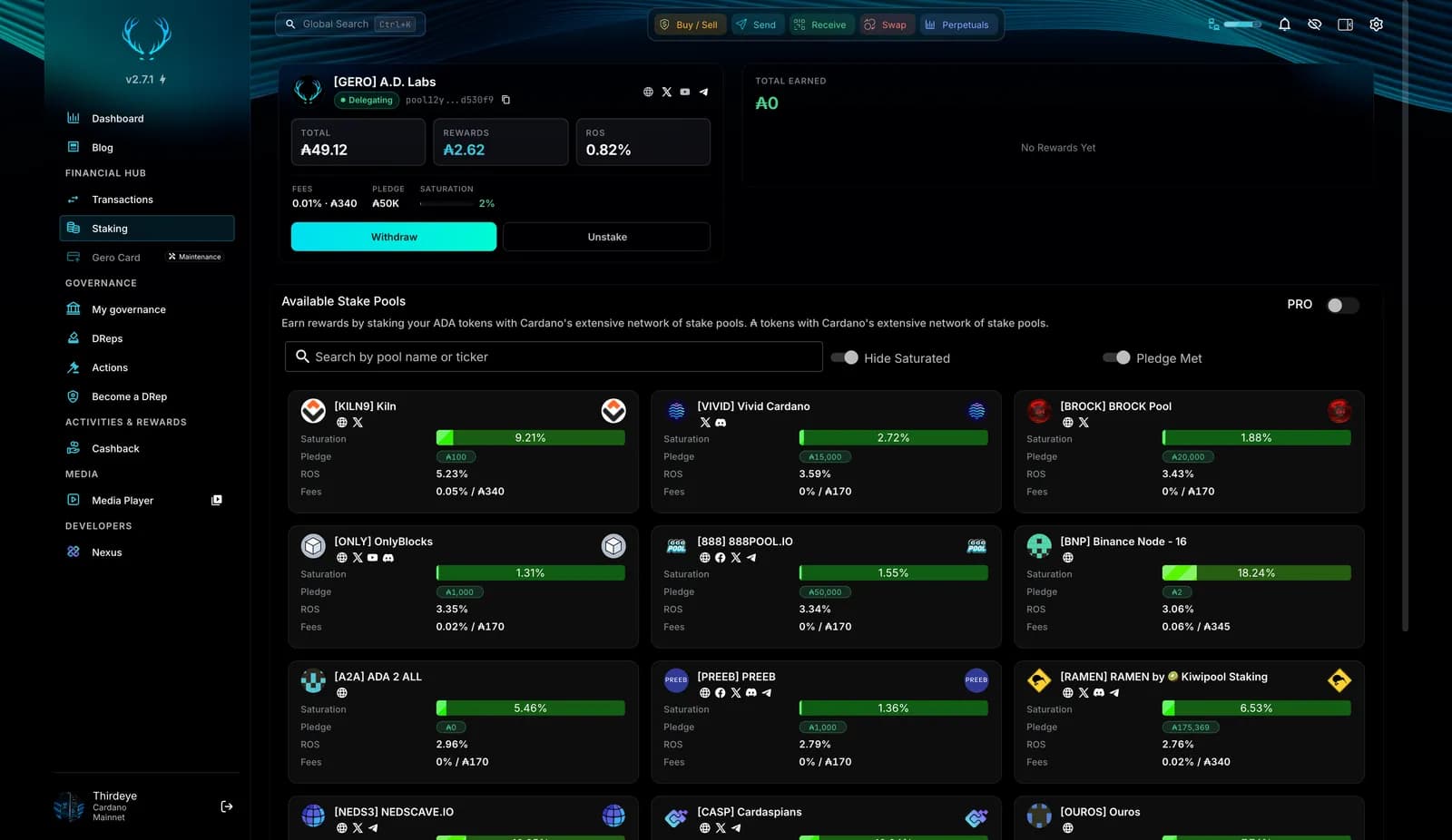The image size is (1452, 840).
Task: Toggle hide balances eye icon
Action: (x=1314, y=24)
